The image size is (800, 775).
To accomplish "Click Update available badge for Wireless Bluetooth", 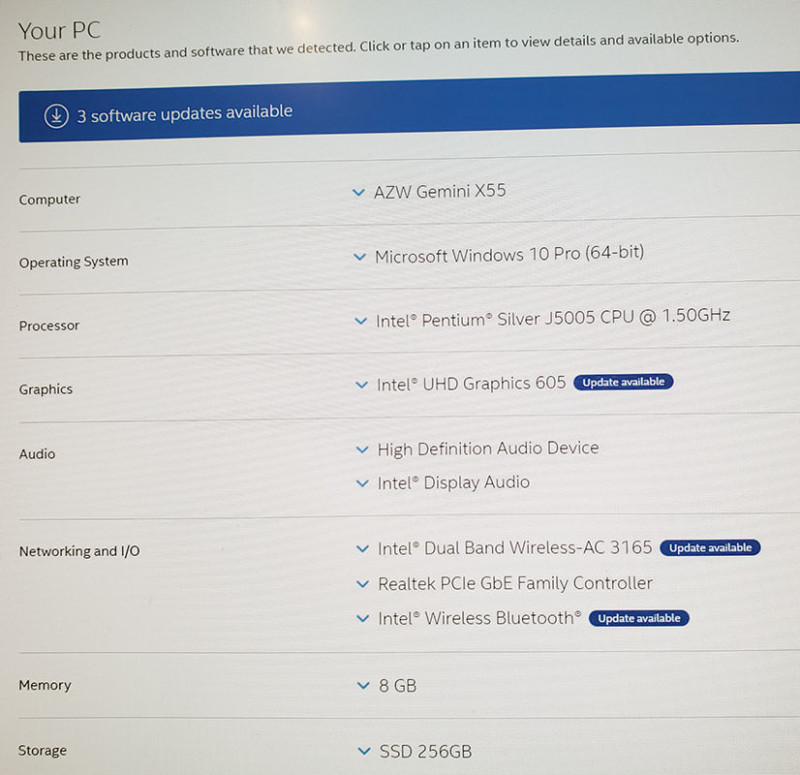I will (x=639, y=618).
